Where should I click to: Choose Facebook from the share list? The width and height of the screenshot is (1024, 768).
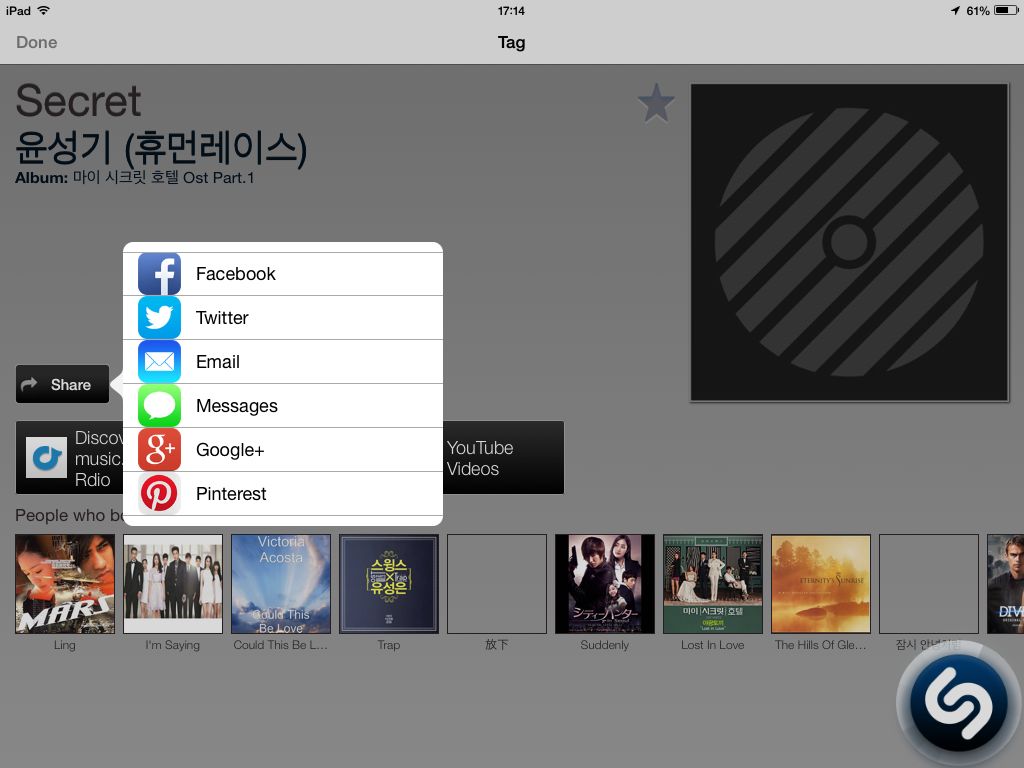point(283,274)
